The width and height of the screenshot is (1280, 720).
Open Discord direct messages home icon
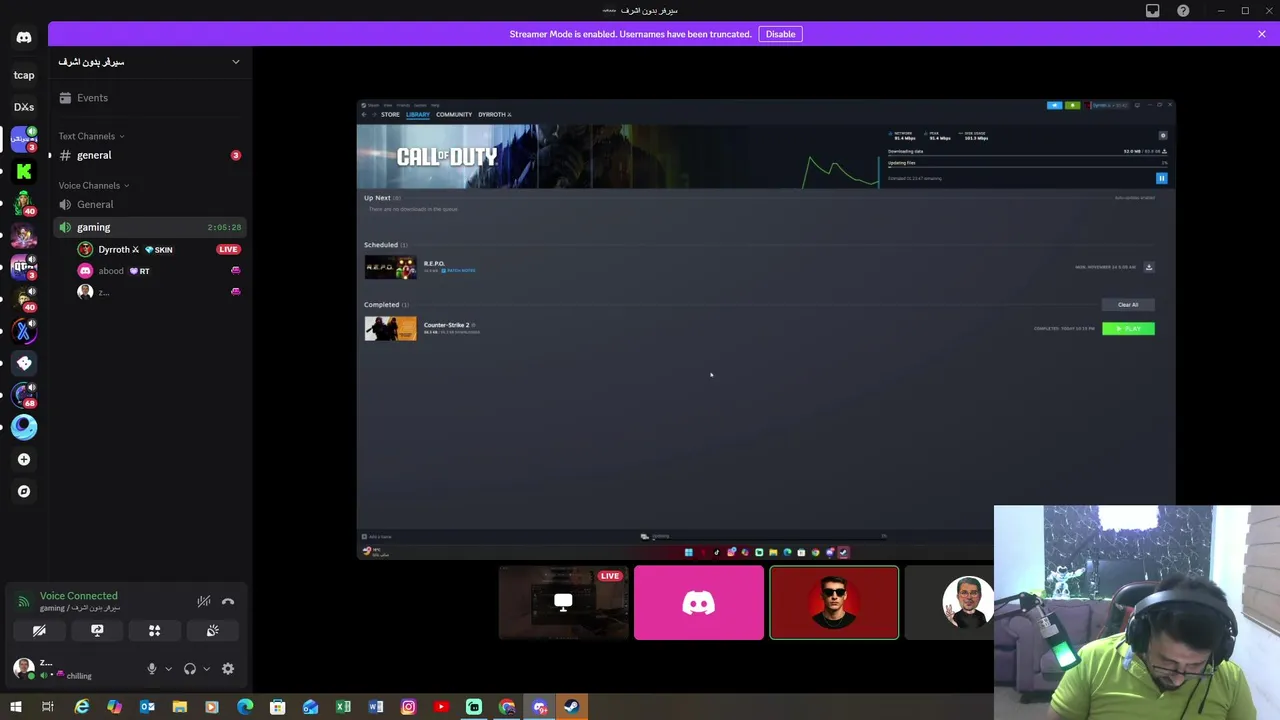(24, 38)
